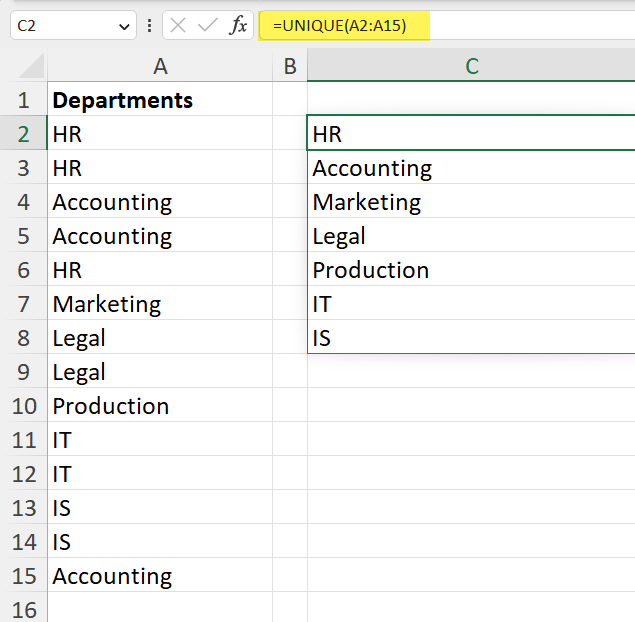Click cell C8 containing IS
Viewport: 635px width, 622px height.
click(471, 338)
